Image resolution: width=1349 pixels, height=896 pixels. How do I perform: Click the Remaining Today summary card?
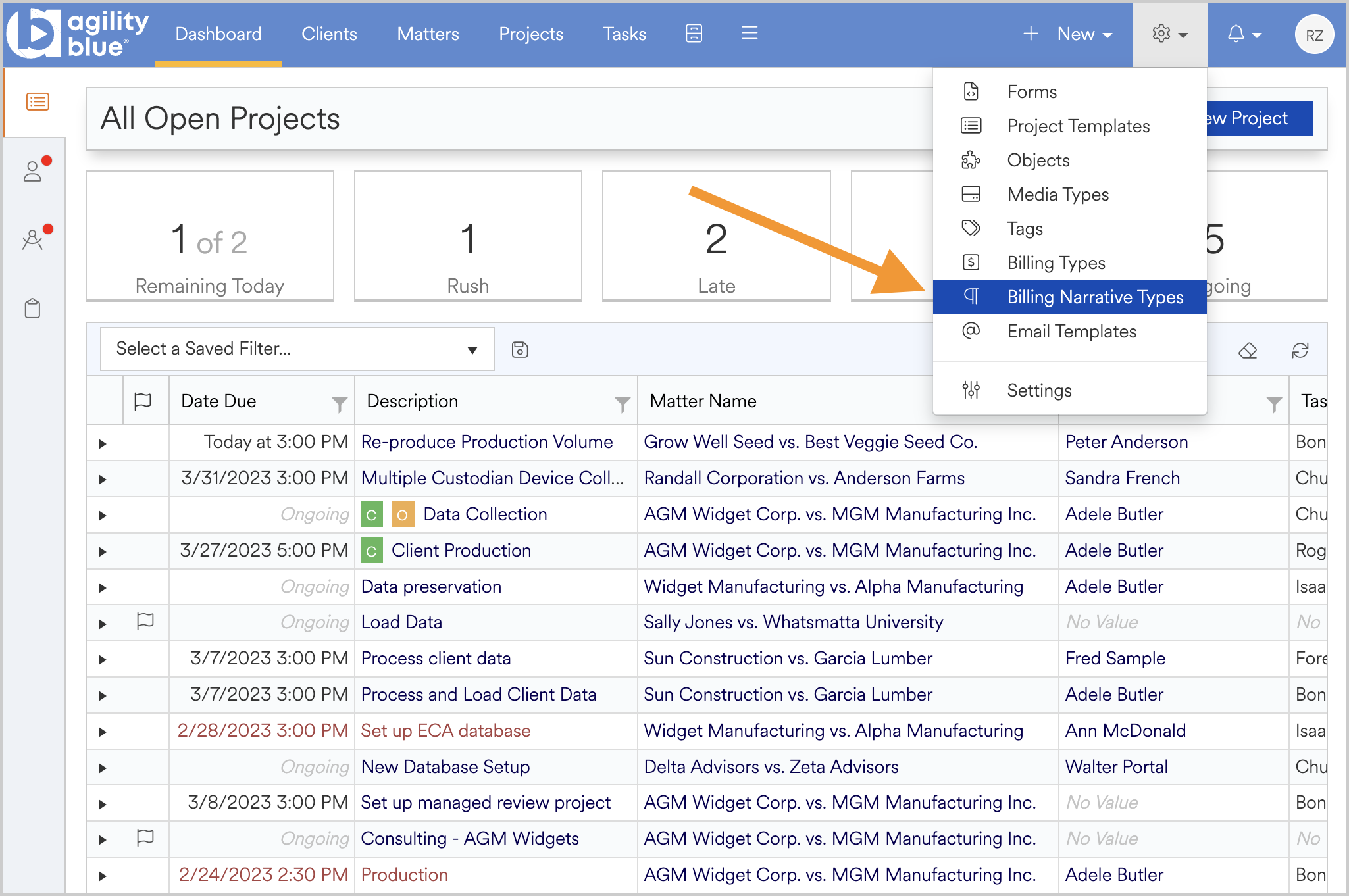[x=210, y=236]
